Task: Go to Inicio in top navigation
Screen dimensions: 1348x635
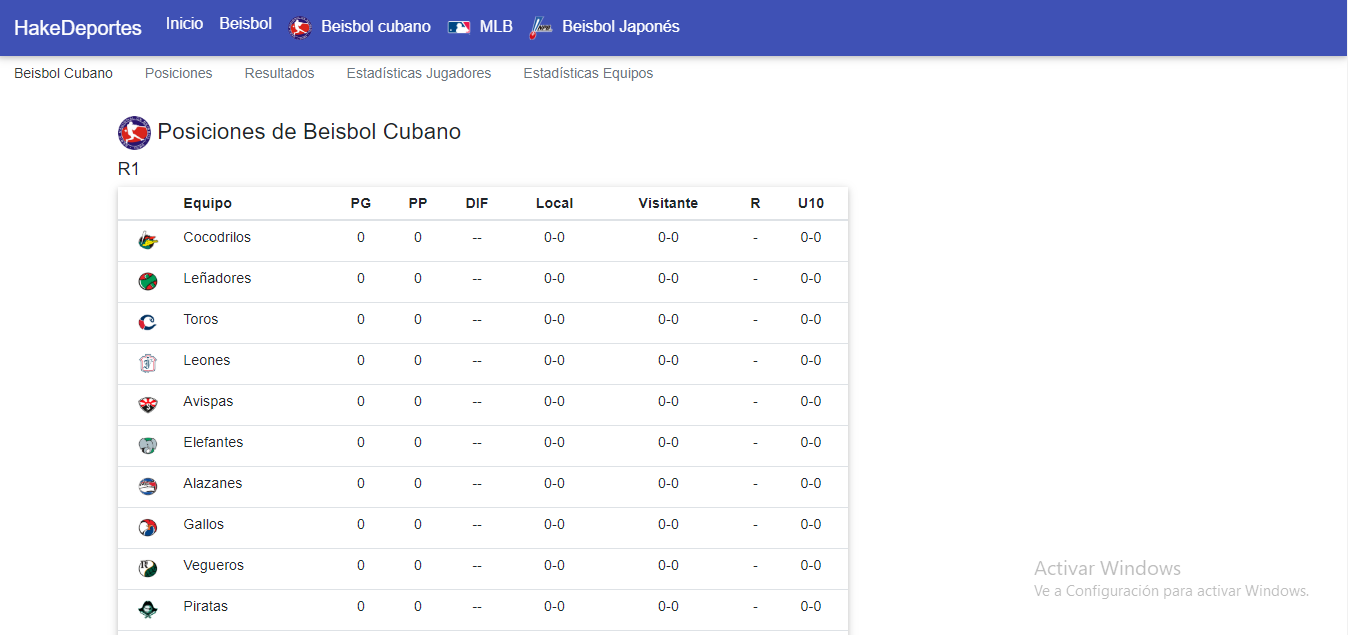Action: pos(184,24)
